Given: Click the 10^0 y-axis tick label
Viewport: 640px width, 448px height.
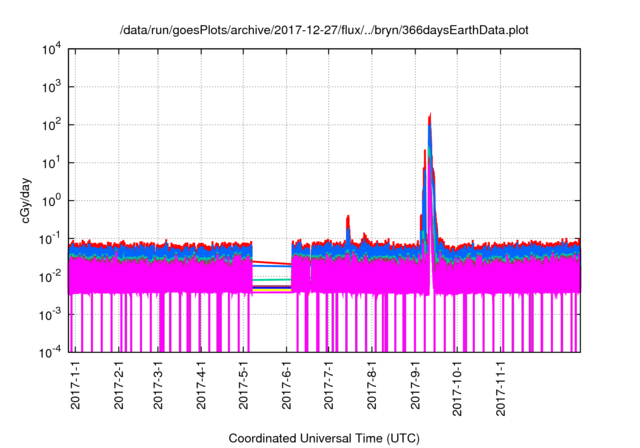Looking at the screenshot, I should 50,200.
